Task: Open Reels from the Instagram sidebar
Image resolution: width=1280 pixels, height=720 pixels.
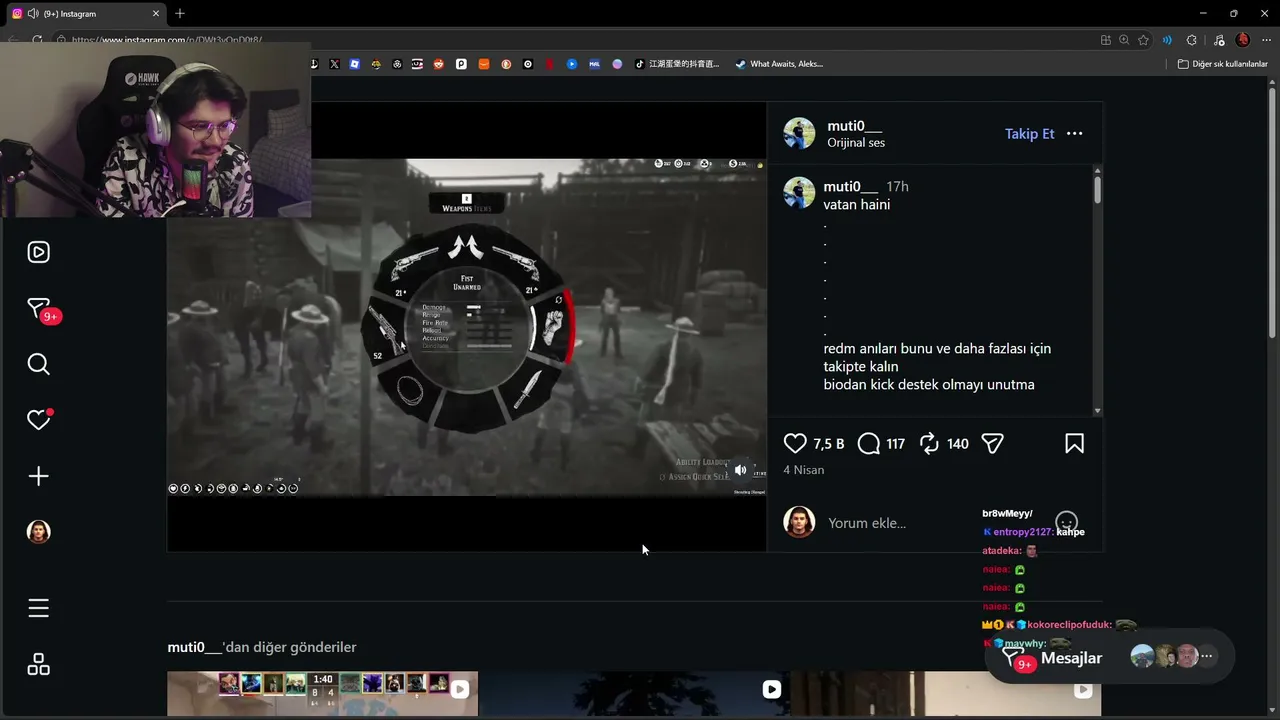Action: pos(38,252)
